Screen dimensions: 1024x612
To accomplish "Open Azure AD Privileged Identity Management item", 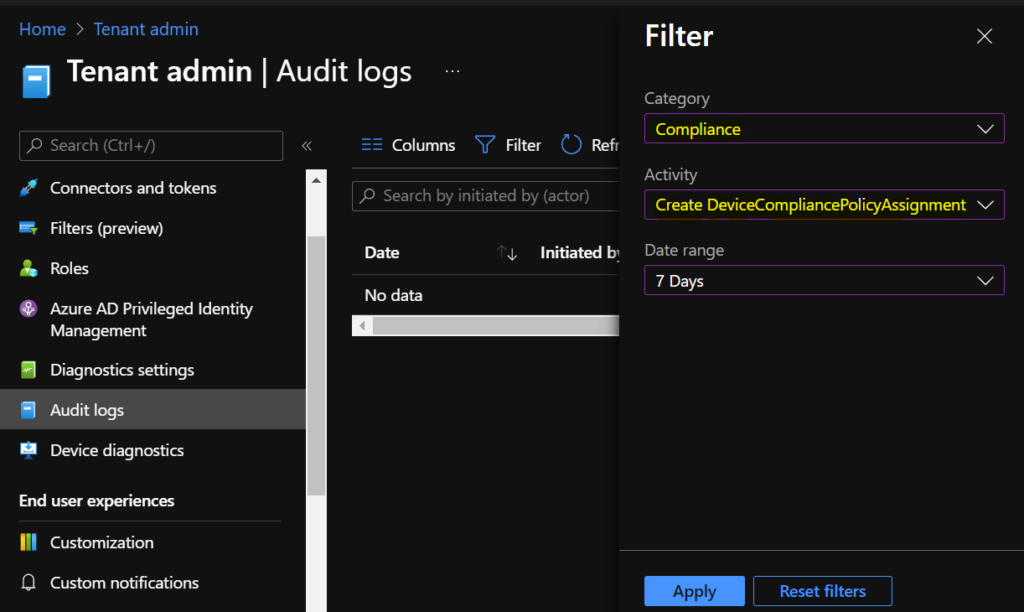I will coord(153,319).
